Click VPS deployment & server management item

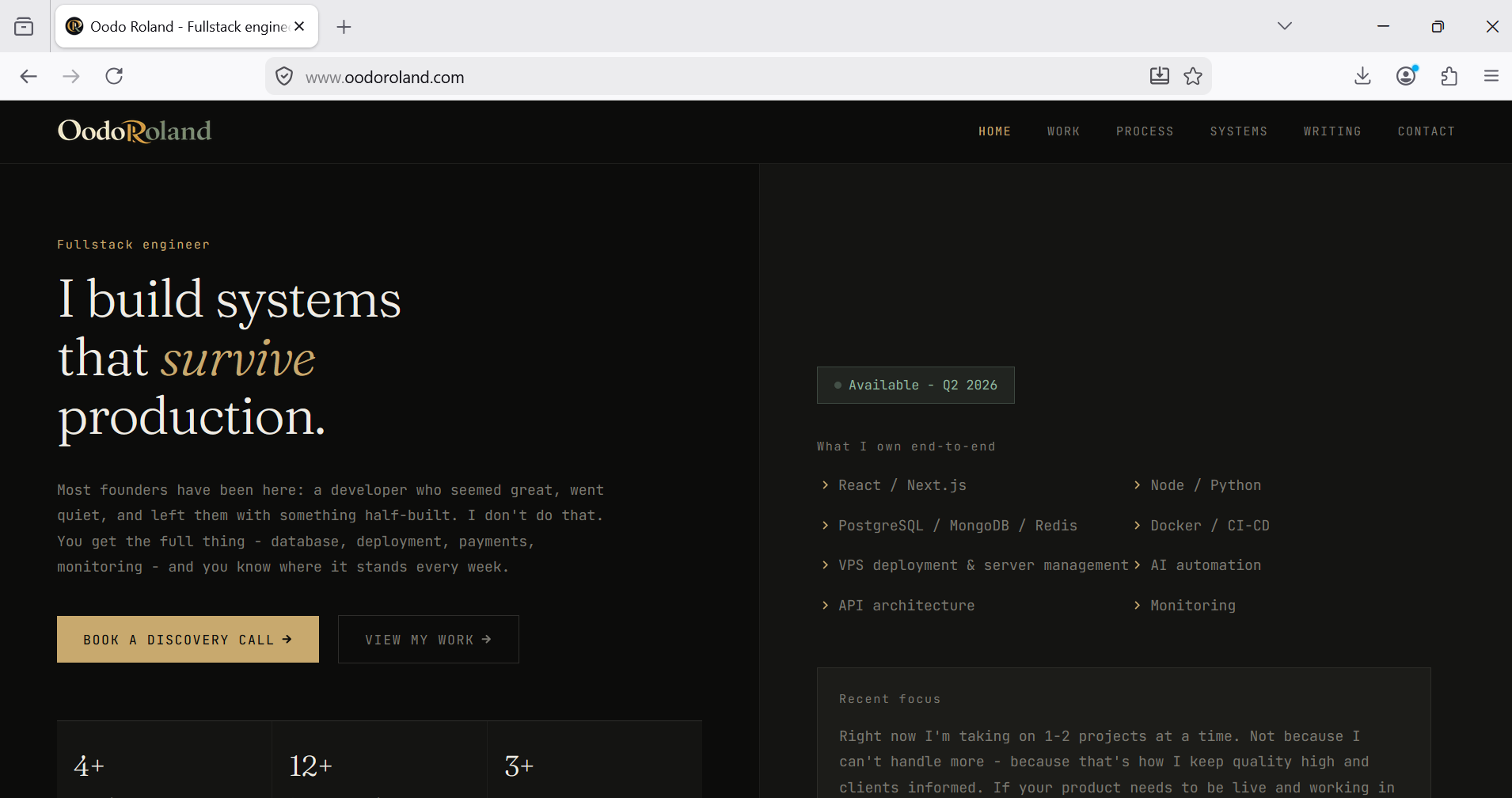[x=974, y=565]
